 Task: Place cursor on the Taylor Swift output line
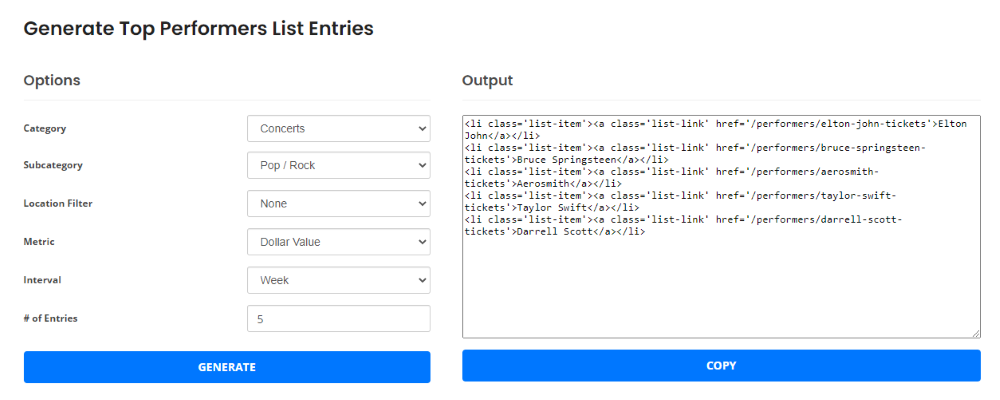pos(683,202)
